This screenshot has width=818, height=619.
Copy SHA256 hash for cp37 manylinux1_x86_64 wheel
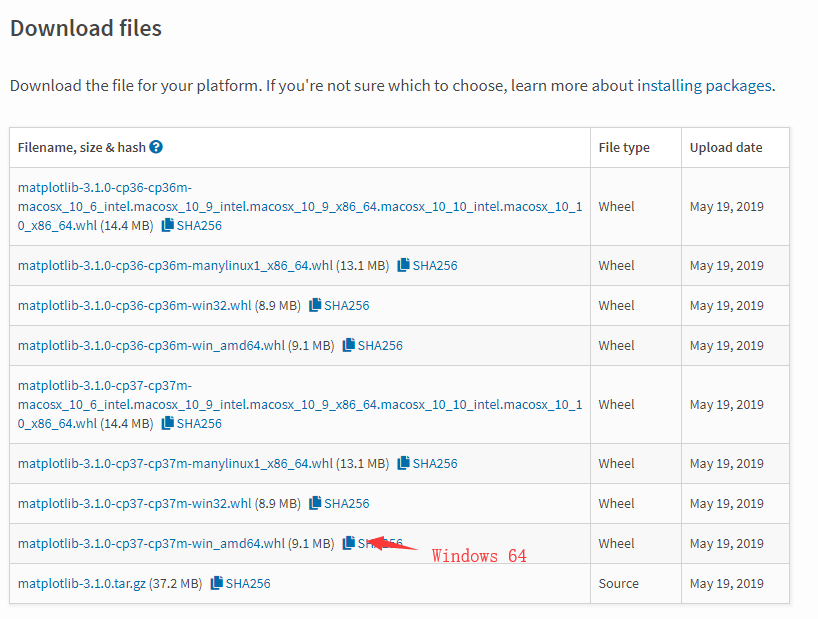[427, 463]
